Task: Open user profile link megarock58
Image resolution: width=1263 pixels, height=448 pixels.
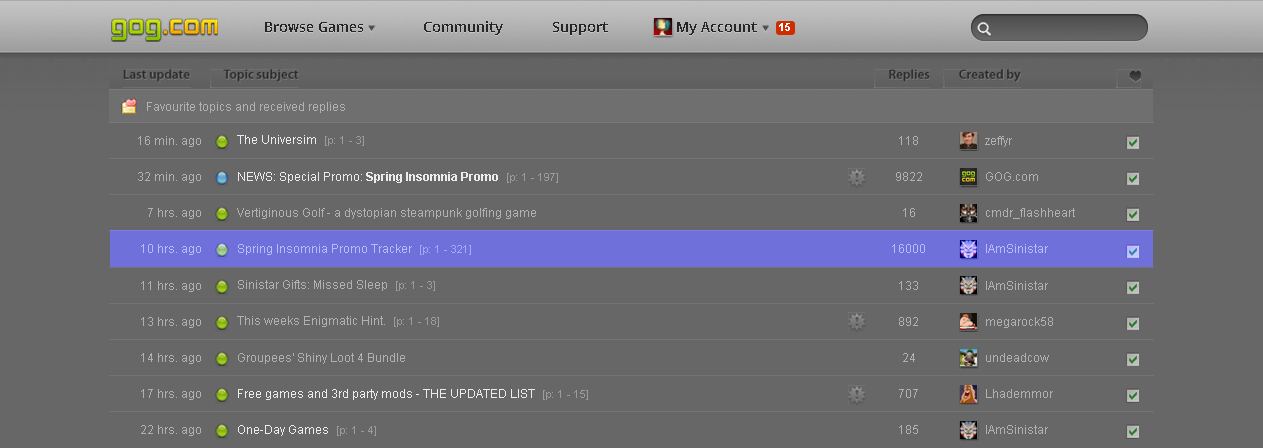Action: (1019, 322)
